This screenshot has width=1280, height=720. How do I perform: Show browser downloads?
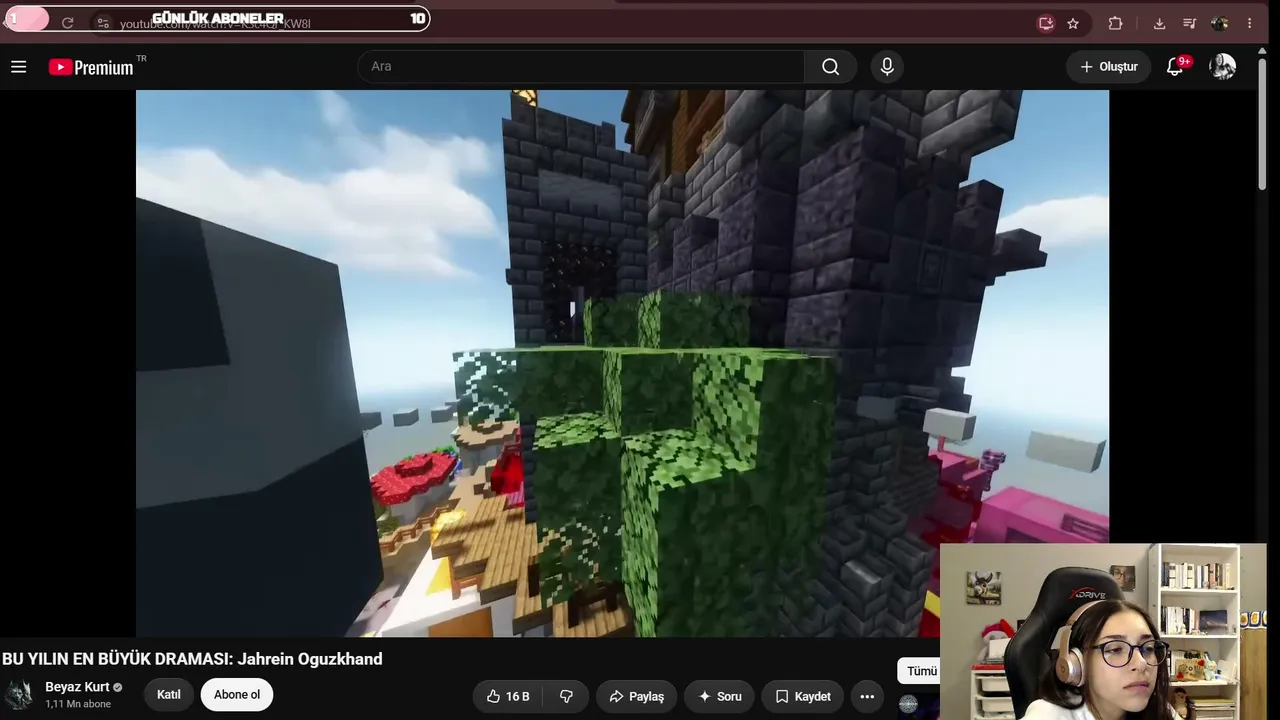tap(1159, 23)
